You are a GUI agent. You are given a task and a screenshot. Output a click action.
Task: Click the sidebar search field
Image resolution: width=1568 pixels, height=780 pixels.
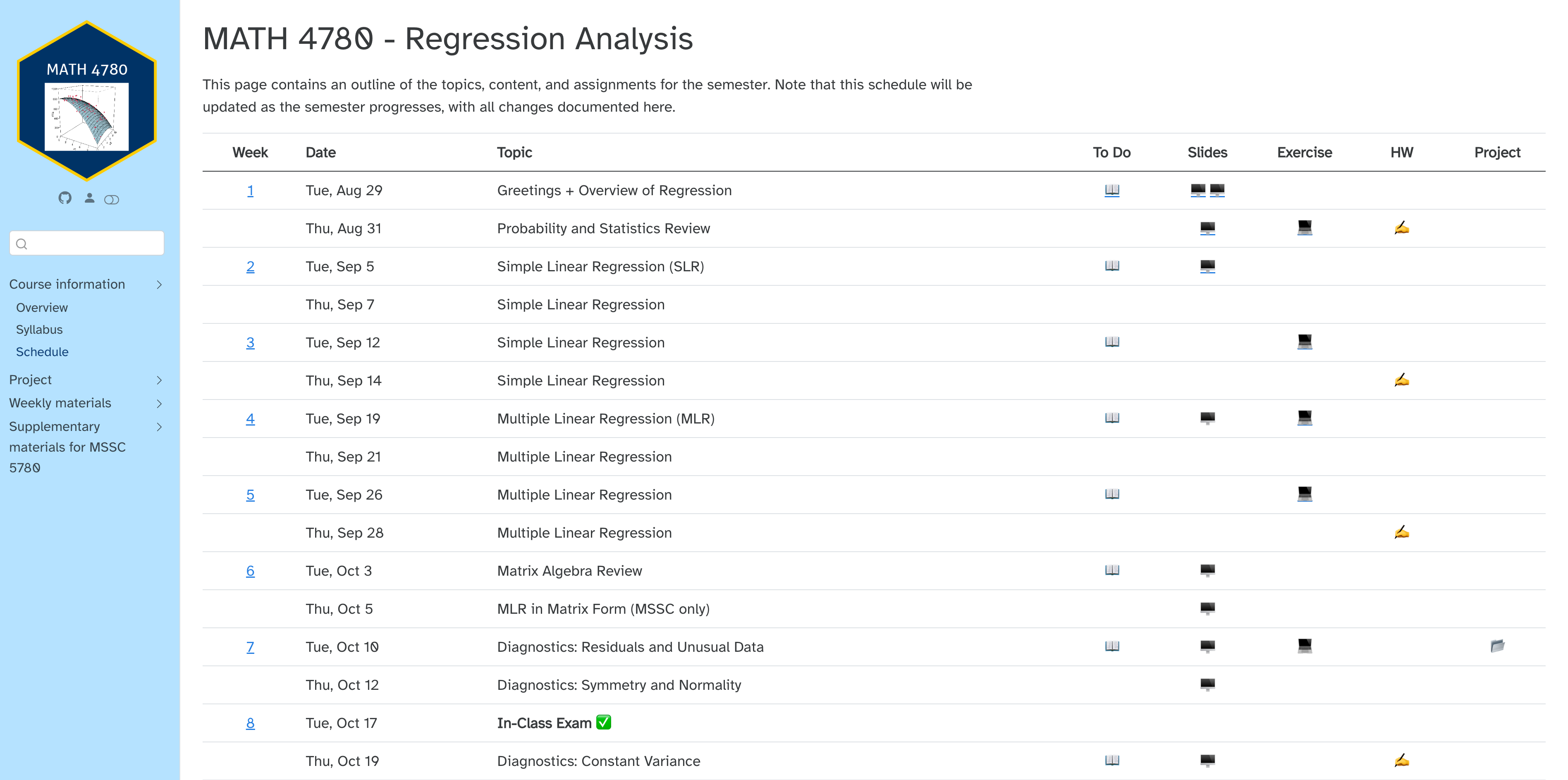point(87,244)
